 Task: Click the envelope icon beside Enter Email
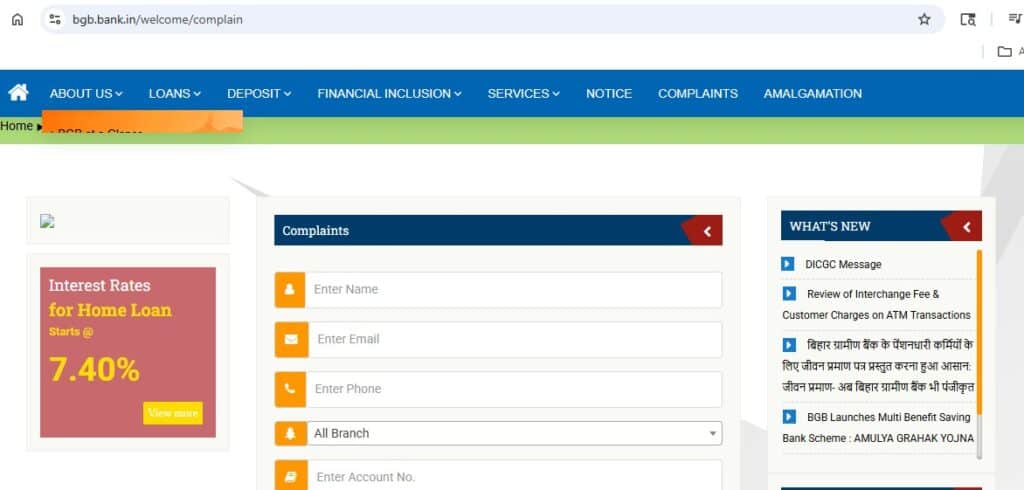291,339
